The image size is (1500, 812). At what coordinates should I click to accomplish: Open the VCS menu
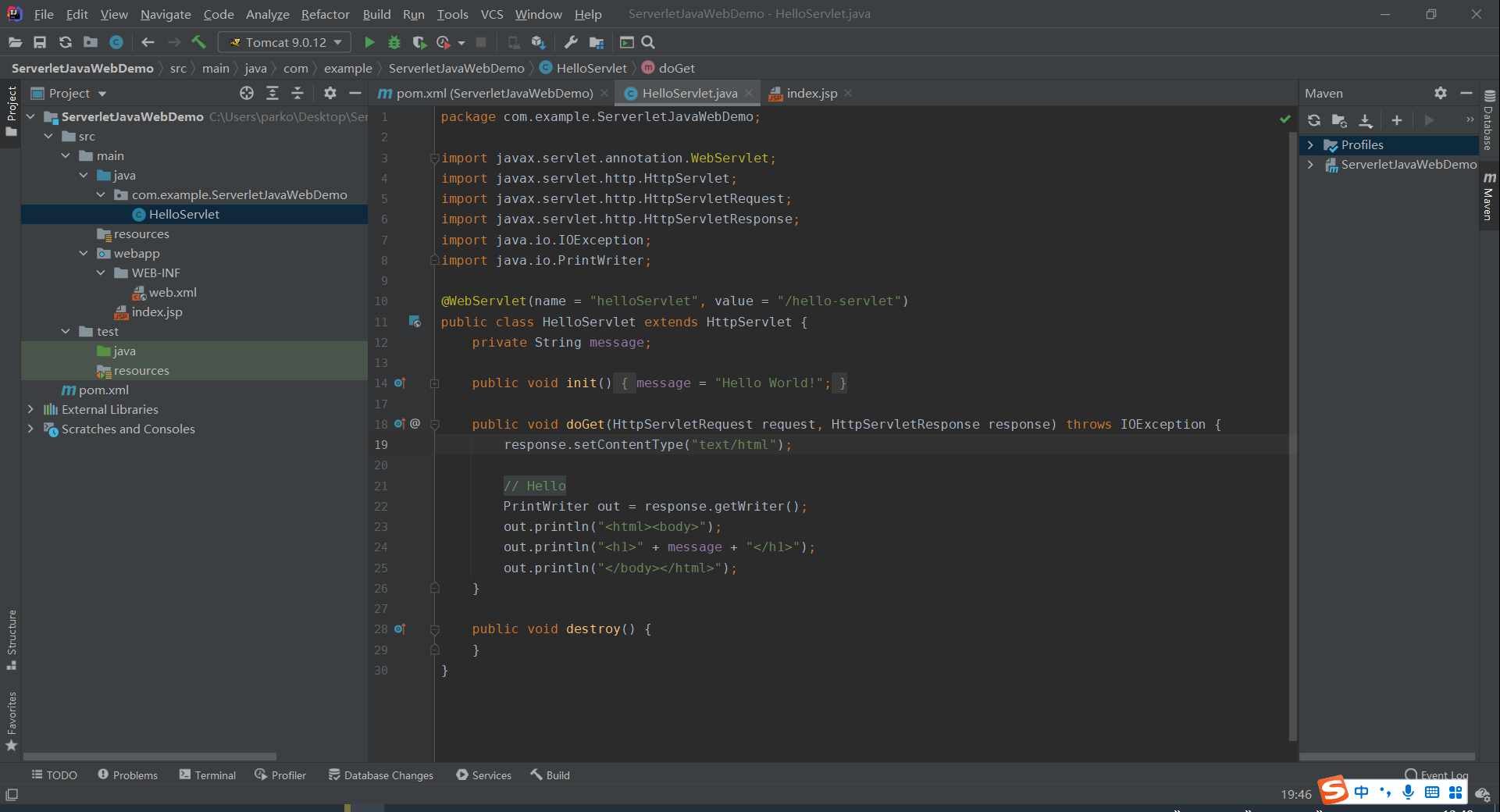click(x=492, y=14)
